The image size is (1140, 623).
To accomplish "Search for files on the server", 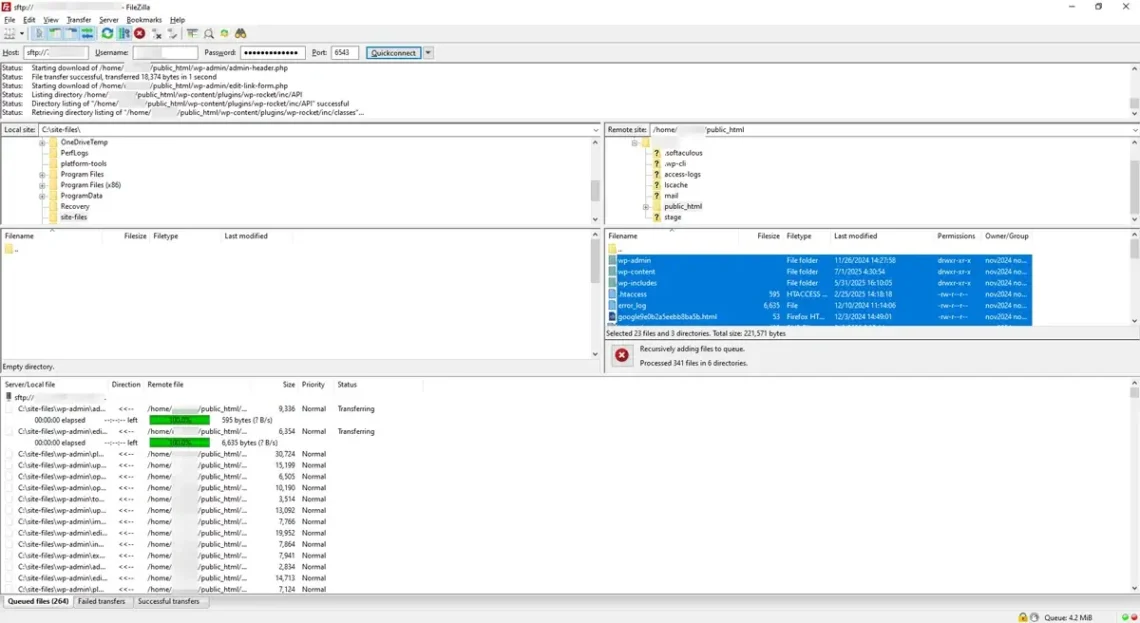I will click(x=240, y=33).
